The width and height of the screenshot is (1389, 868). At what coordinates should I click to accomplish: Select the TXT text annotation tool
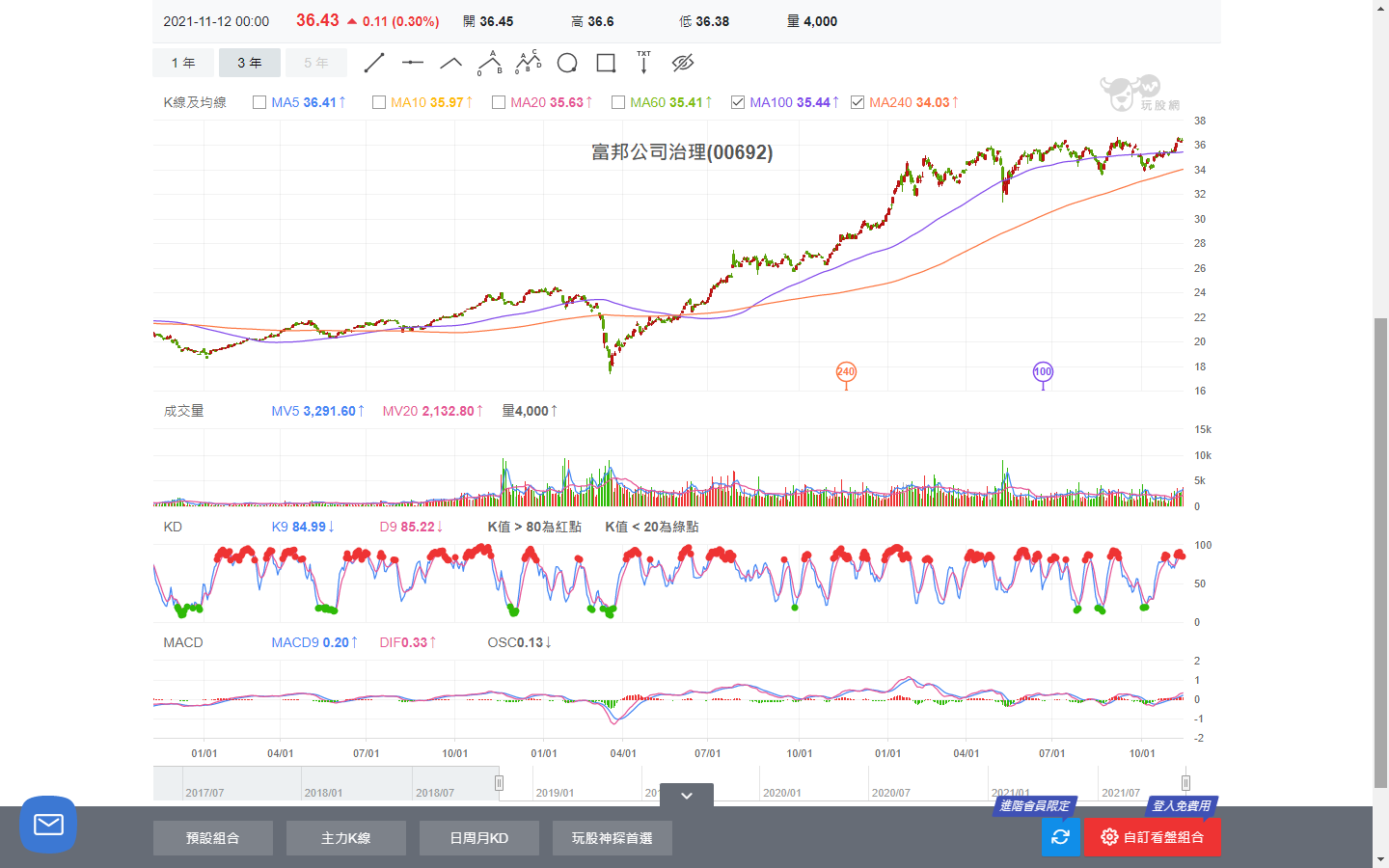click(x=643, y=63)
